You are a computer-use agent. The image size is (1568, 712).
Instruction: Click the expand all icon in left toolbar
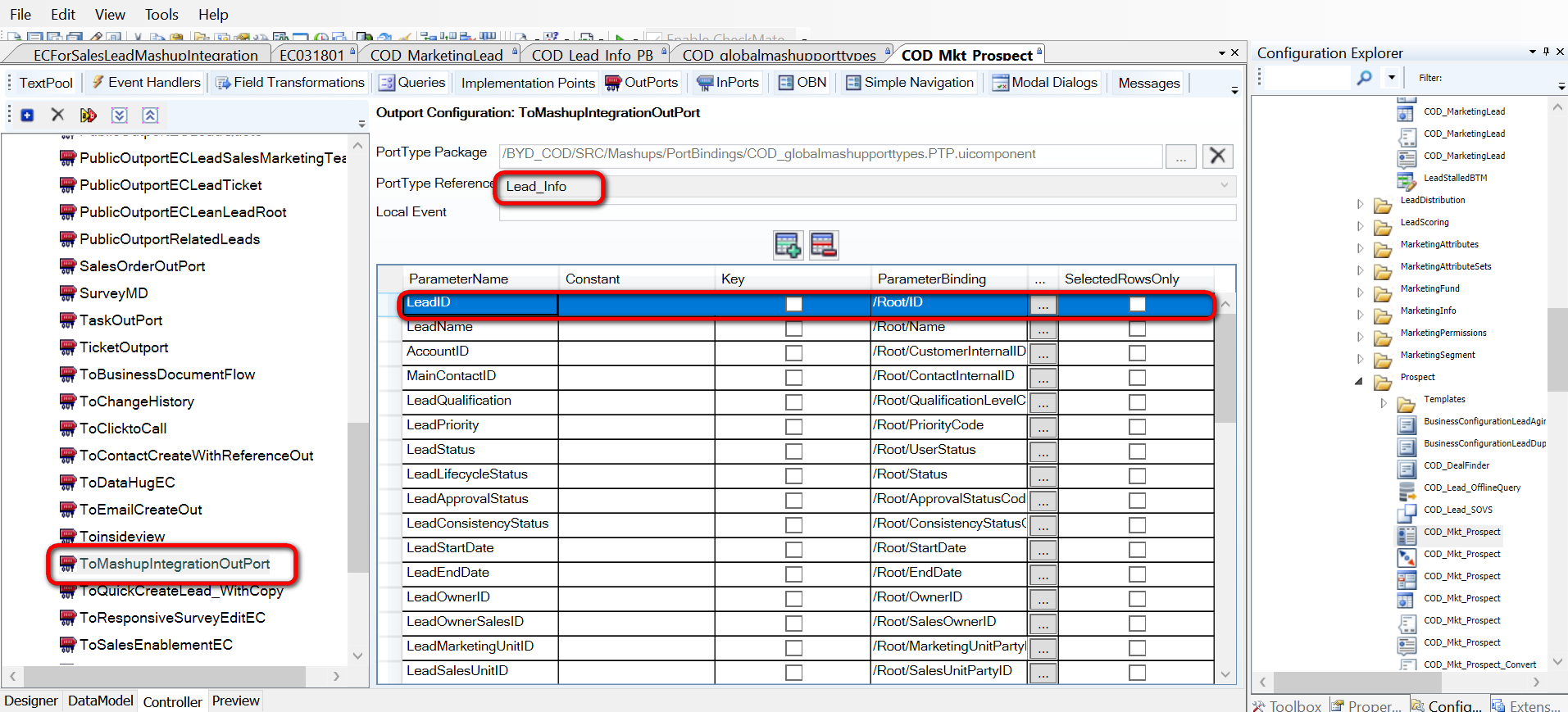coord(120,116)
